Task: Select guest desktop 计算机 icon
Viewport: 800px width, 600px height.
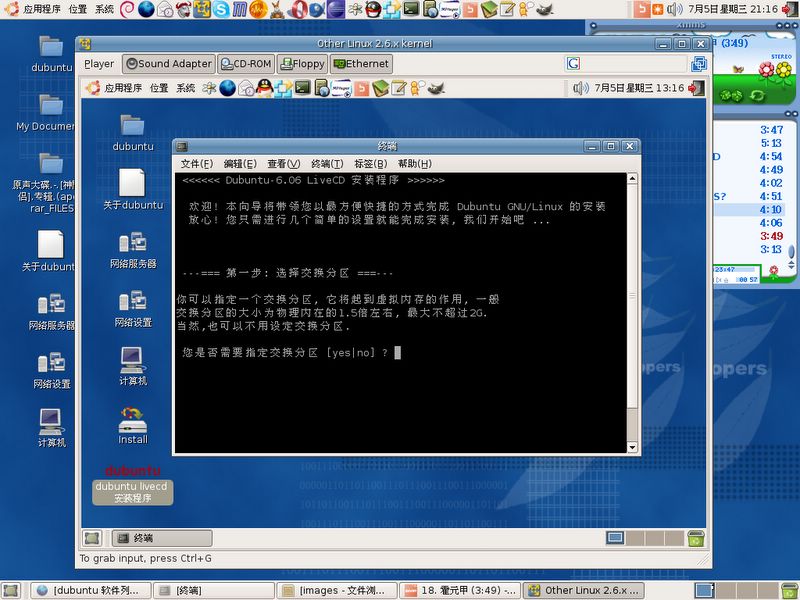Action: [x=133, y=366]
